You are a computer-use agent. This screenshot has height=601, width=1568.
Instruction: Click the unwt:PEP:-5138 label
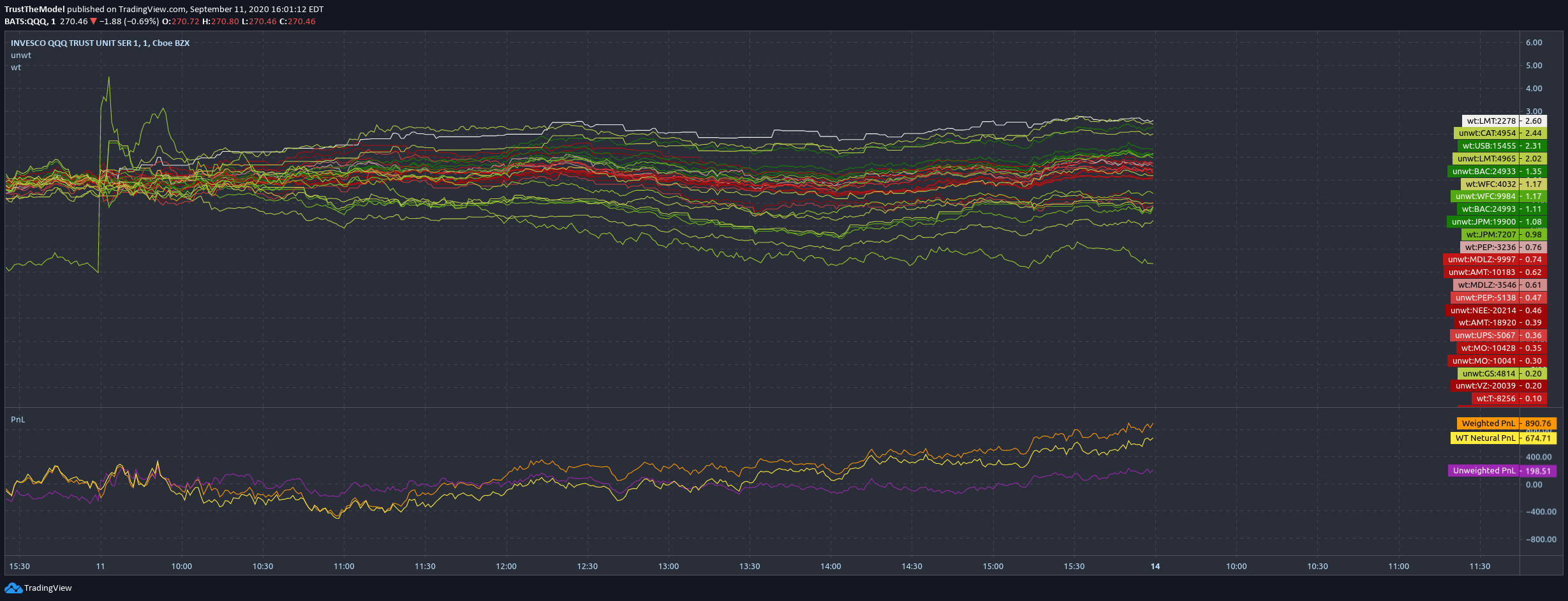click(1485, 298)
